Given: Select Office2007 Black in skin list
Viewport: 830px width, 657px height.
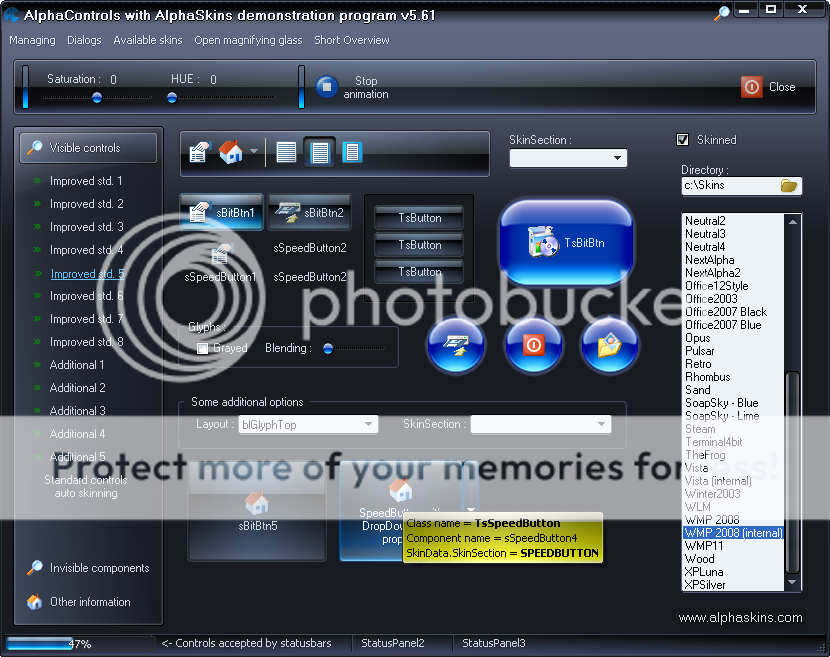Looking at the screenshot, I should pos(726,312).
